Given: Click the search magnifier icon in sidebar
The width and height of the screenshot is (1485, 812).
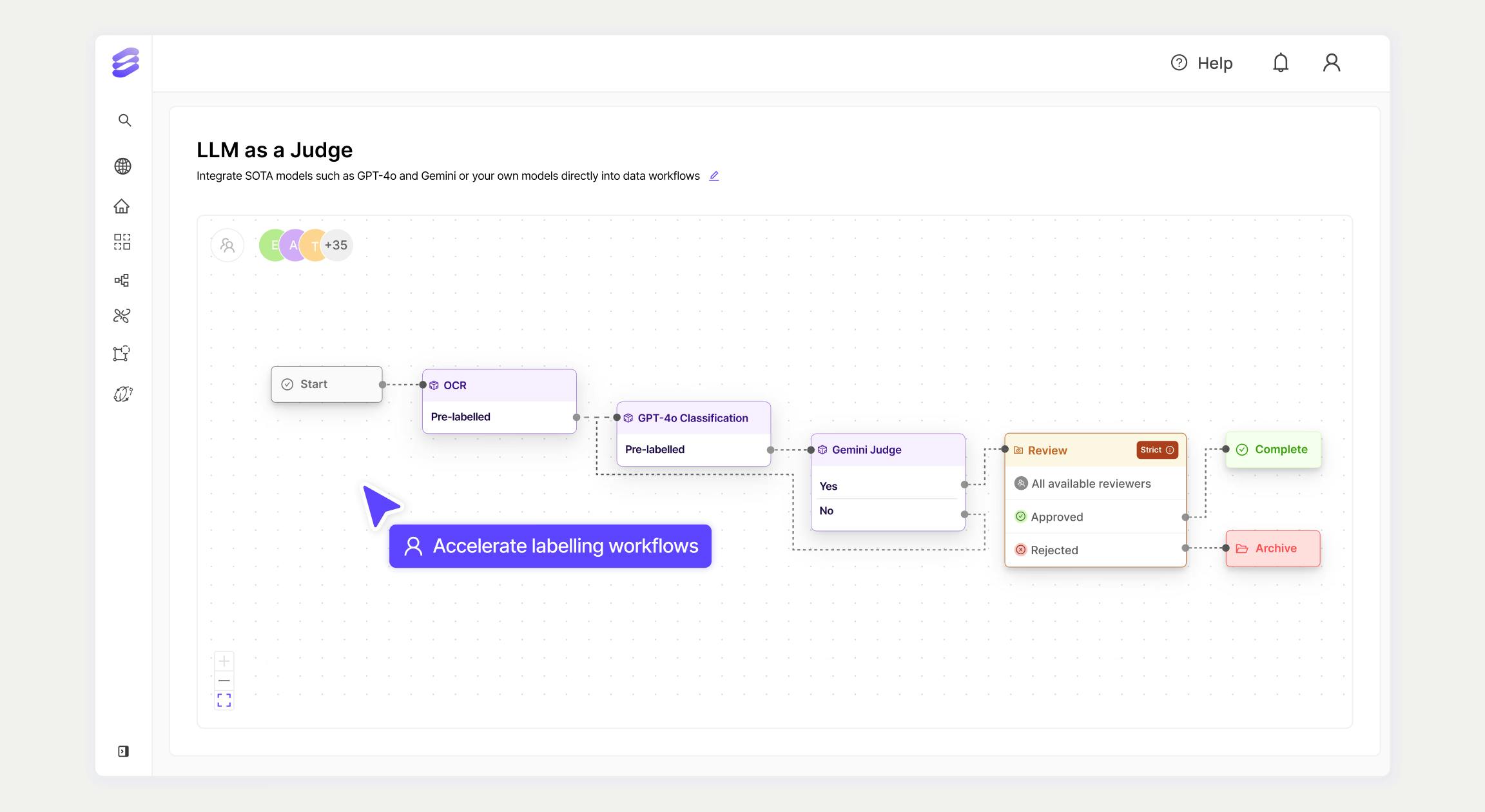Looking at the screenshot, I should pos(124,121).
